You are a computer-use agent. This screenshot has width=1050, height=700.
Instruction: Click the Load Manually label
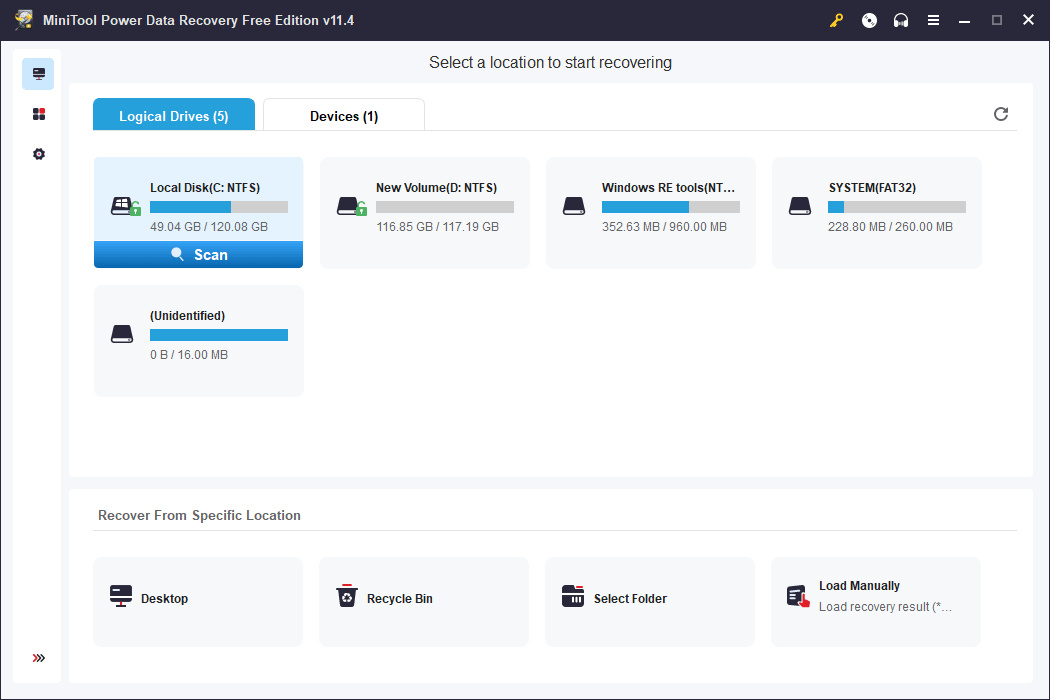(x=859, y=585)
